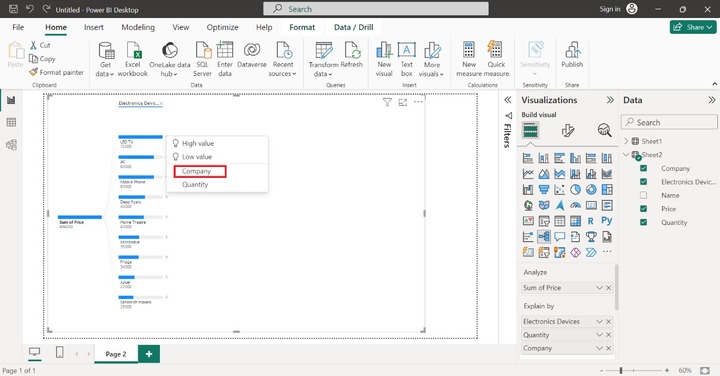Click the Excel workbook icon
720x376 pixels.
coord(133,51)
